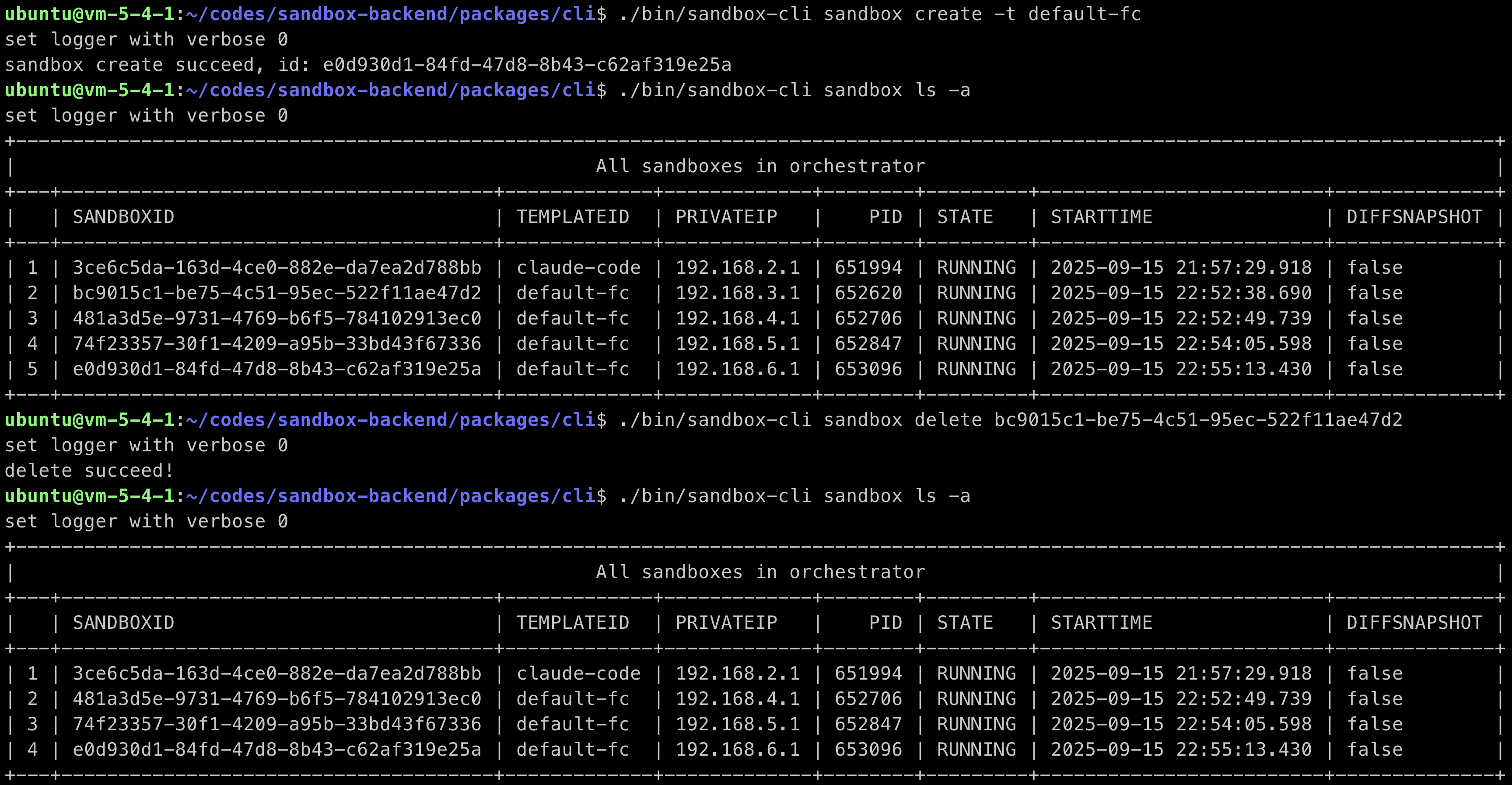The width and height of the screenshot is (1512, 785).
Task: Click row number 5 in the five-row table
Action: [x=32, y=369]
